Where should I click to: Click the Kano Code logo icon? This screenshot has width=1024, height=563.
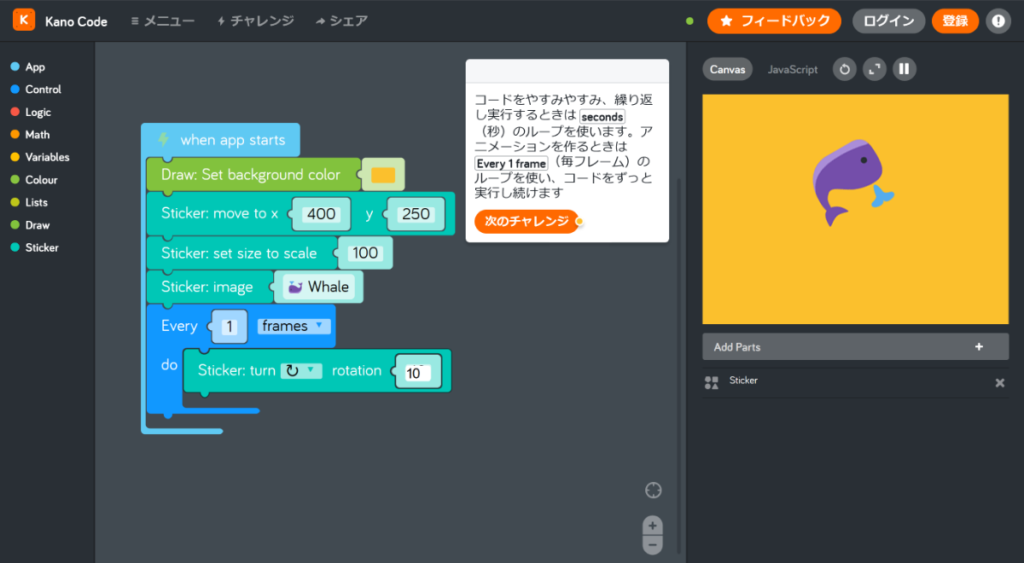point(24,20)
